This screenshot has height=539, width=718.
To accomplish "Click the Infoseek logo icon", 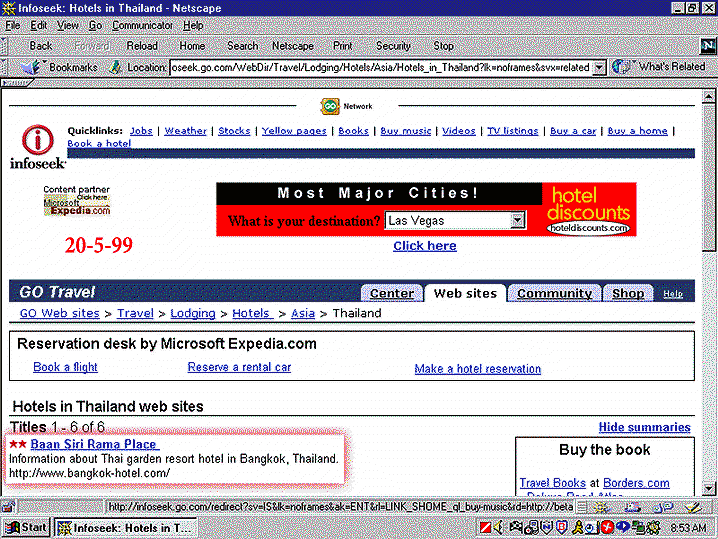I will click(38, 145).
